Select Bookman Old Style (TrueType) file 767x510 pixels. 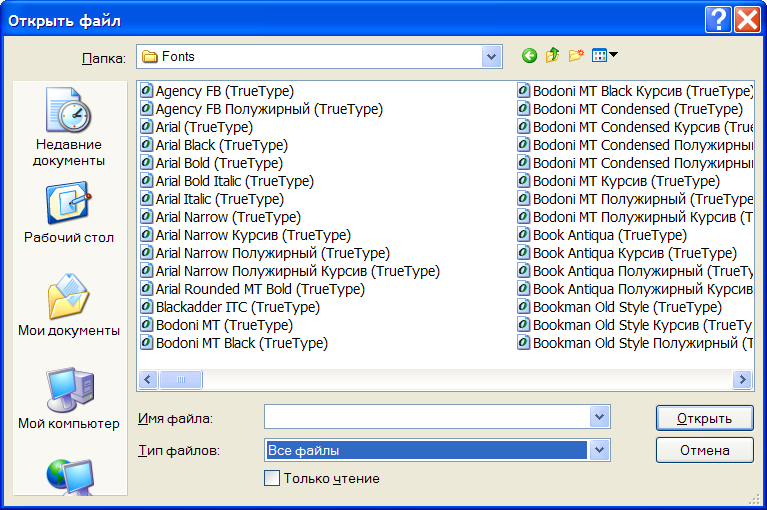(x=626, y=307)
